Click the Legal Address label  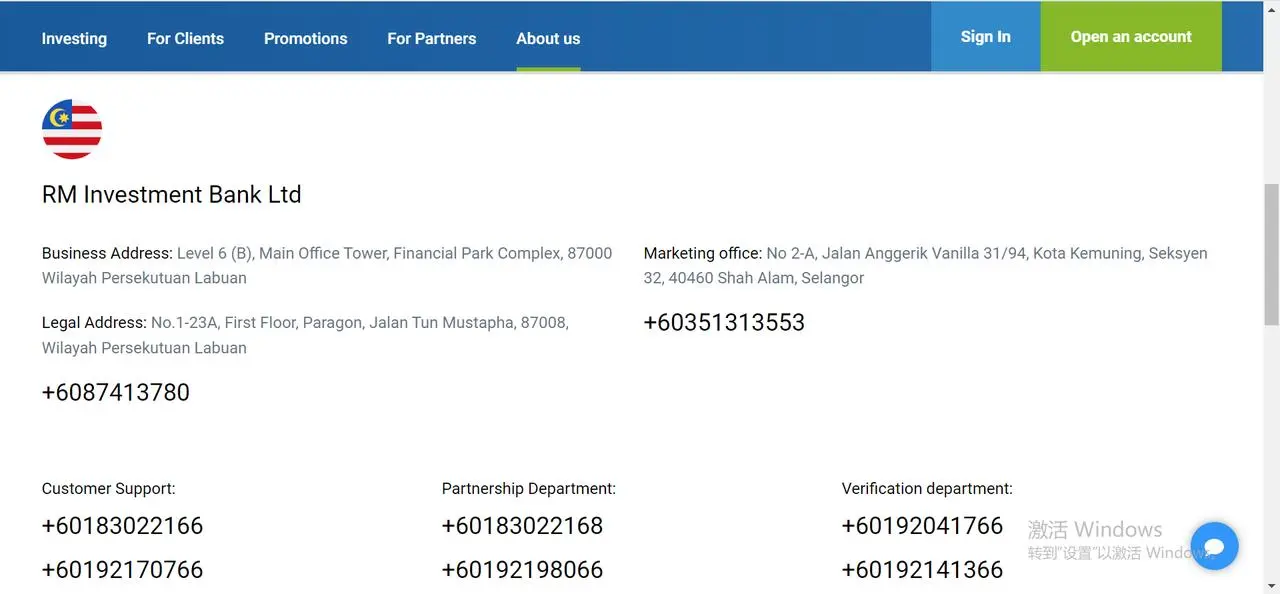[94, 323]
